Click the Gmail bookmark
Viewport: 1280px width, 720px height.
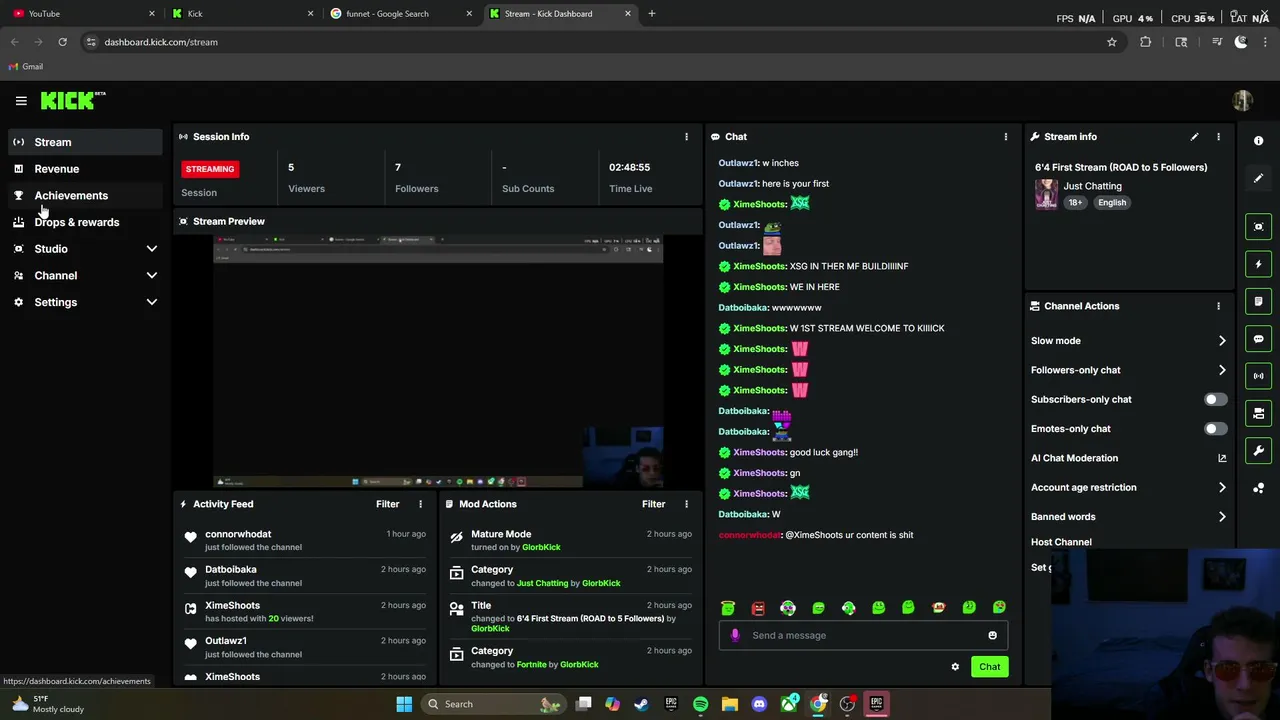26,67
